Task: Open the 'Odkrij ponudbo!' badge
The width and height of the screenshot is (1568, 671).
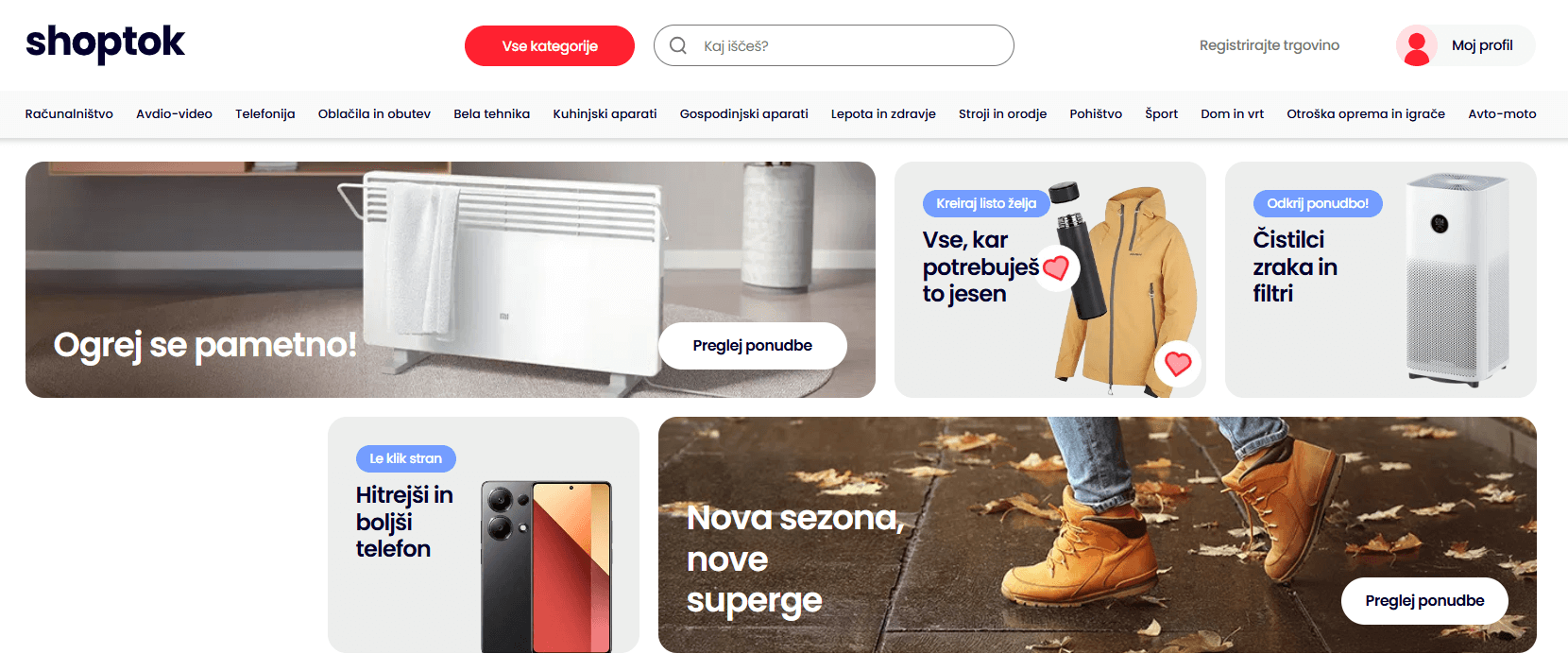Action: click(x=1318, y=203)
